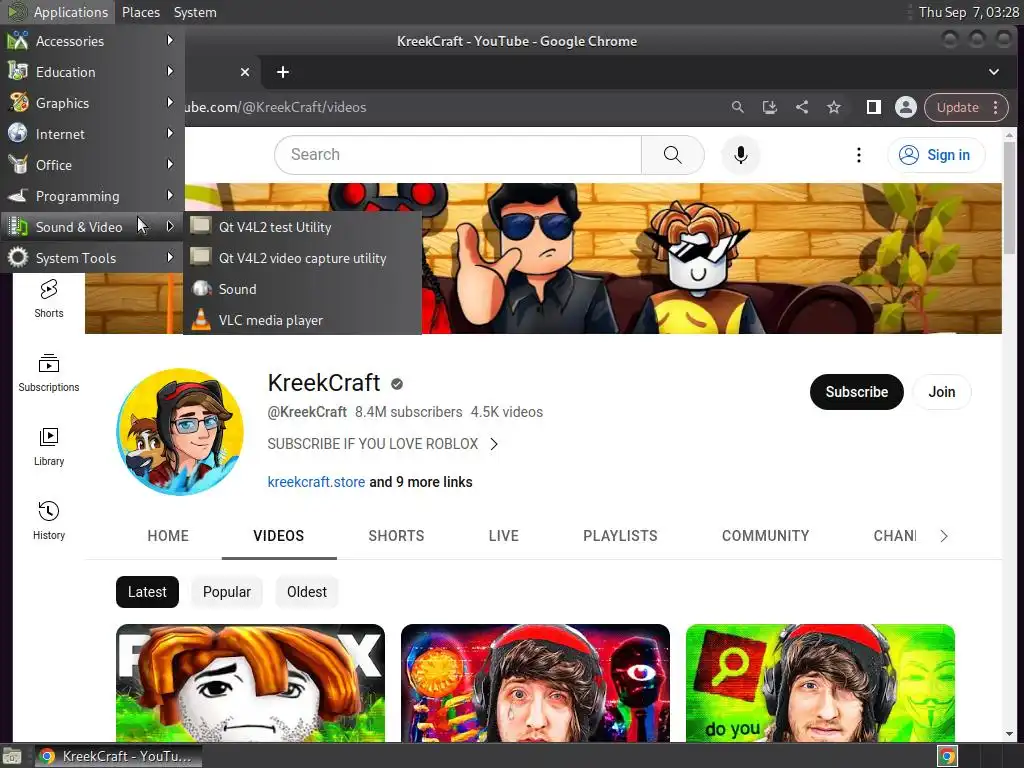Click the clock Thu Sep 7, 03:28
Image resolution: width=1024 pixels, height=768 pixels.
[968, 12]
